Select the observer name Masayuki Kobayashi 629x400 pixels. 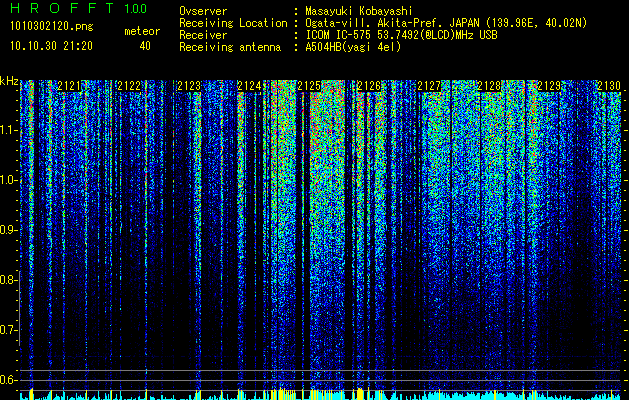coord(359,11)
